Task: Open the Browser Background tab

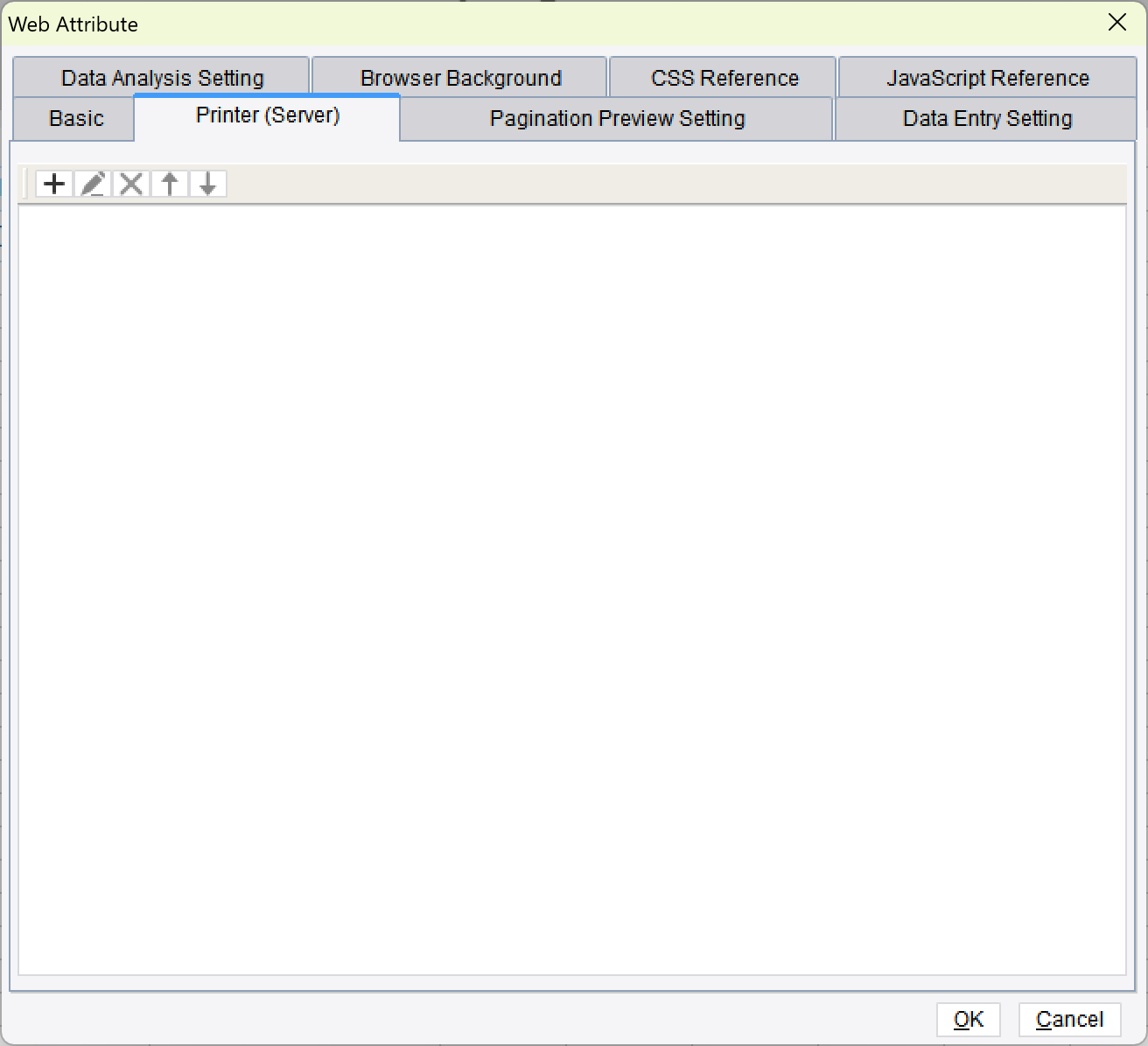Action: pyautogui.click(x=460, y=77)
